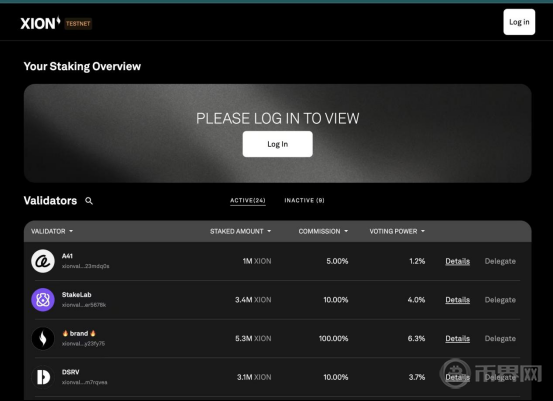The height and width of the screenshot is (401, 553).
Task: Click Log in button in header
Action: click(x=519, y=22)
